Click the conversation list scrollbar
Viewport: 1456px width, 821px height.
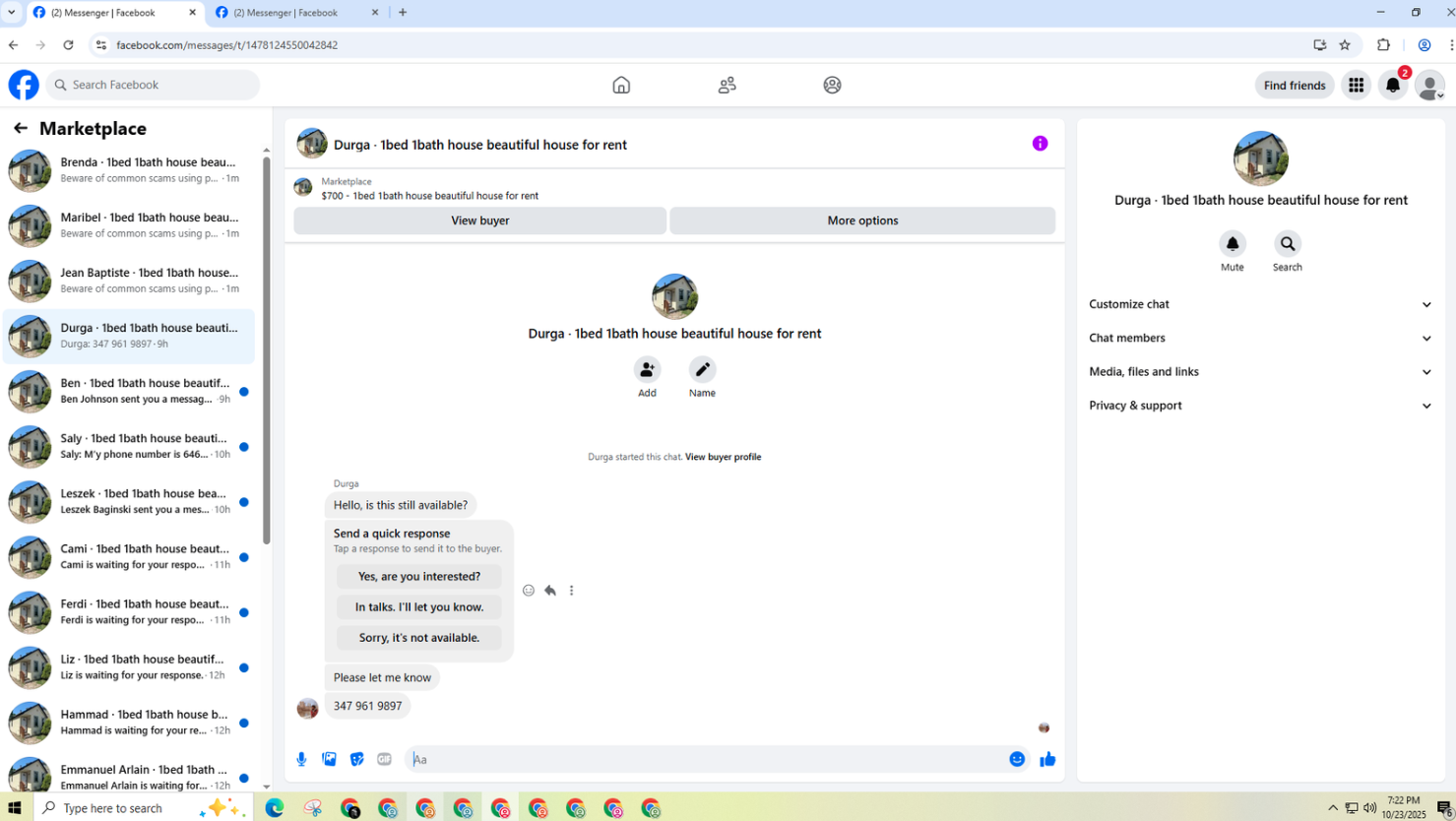(x=267, y=348)
